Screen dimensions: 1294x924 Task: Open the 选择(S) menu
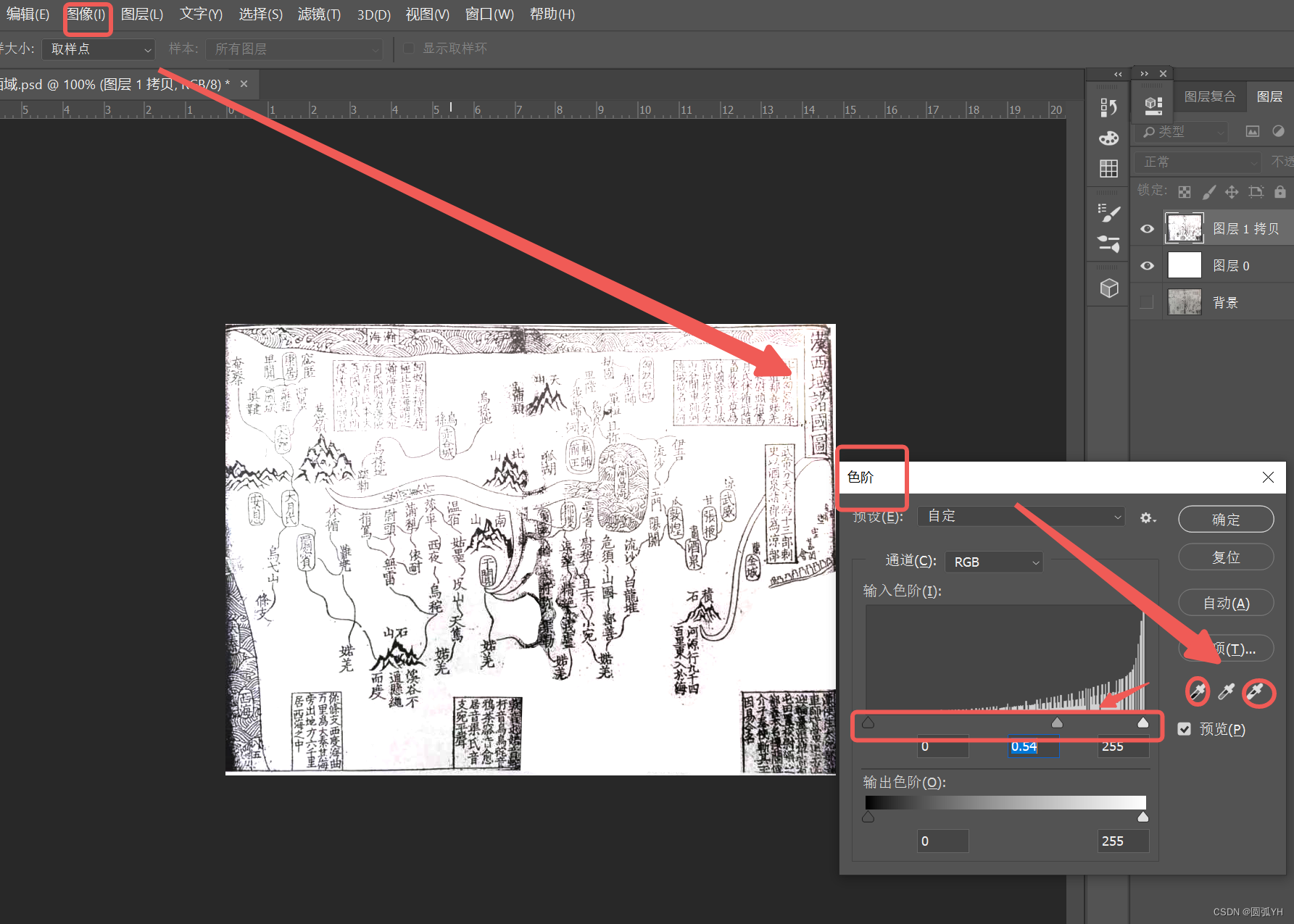coord(261,14)
